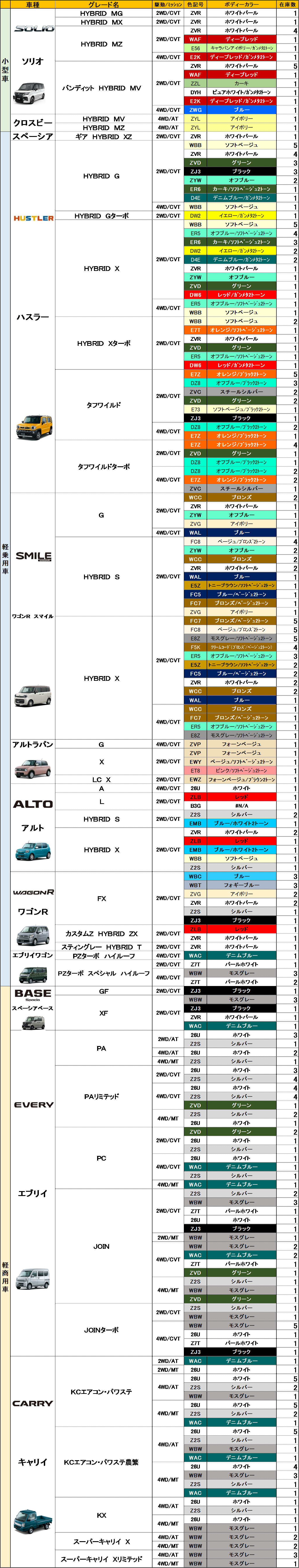This screenshot has height=1568, width=299.
Task: Click the BASE Spacia logo
Action: point(33,995)
